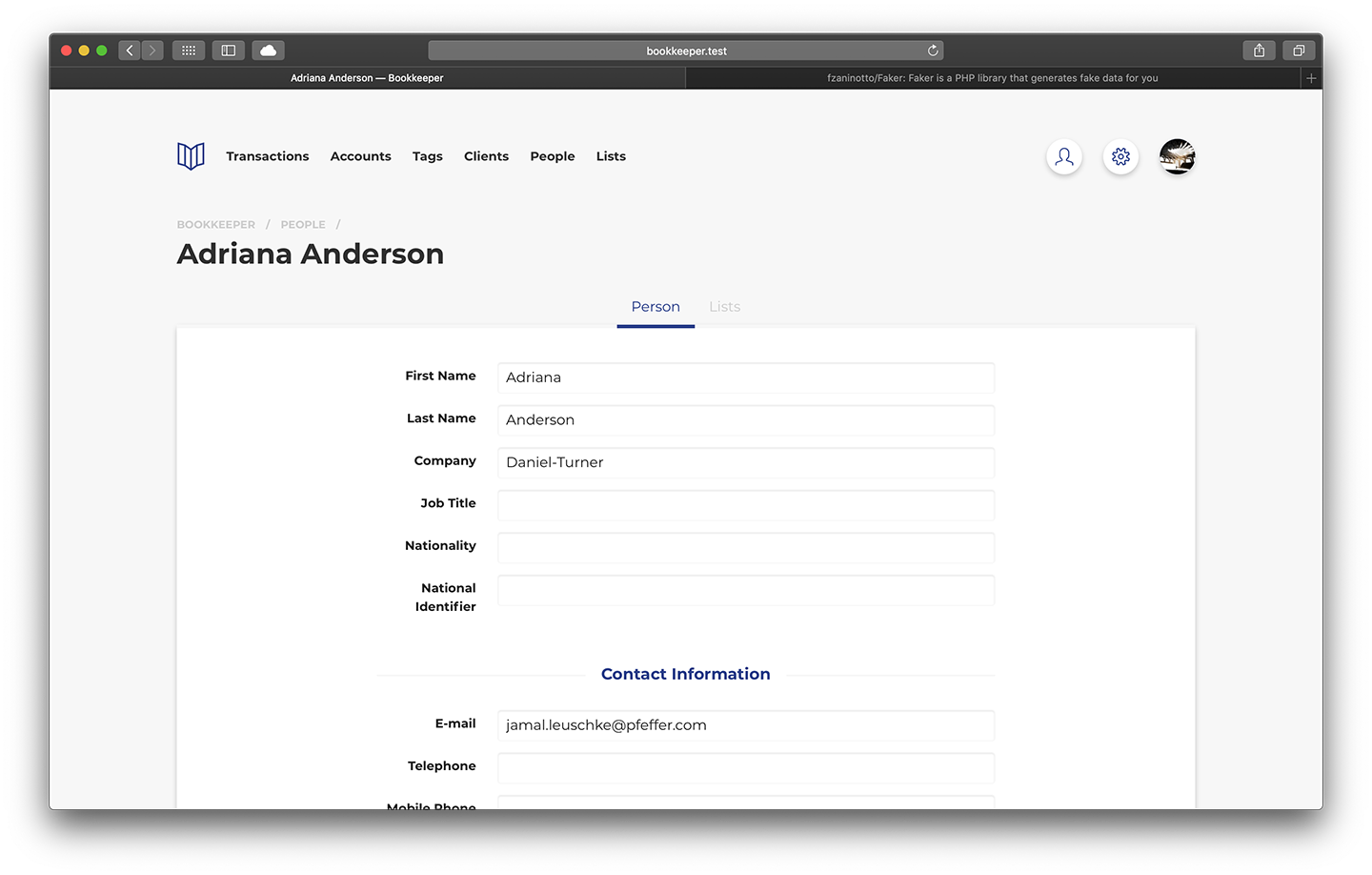Click the Contact Information section heading
The width and height of the screenshot is (1372, 875).
[686, 674]
